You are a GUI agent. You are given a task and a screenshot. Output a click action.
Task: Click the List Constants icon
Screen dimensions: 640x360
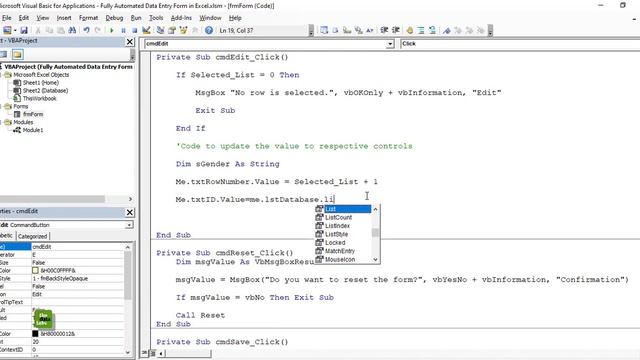coord(335,30)
